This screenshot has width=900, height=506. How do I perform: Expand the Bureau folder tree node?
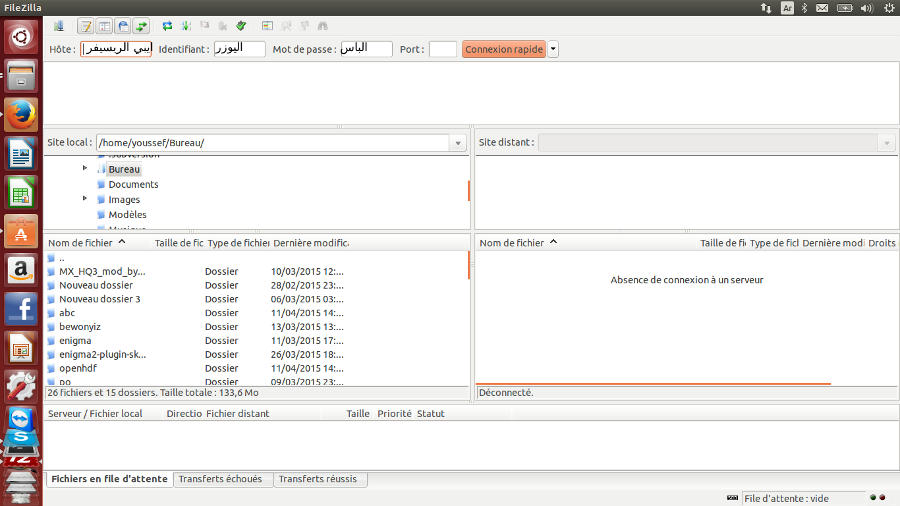point(85,168)
